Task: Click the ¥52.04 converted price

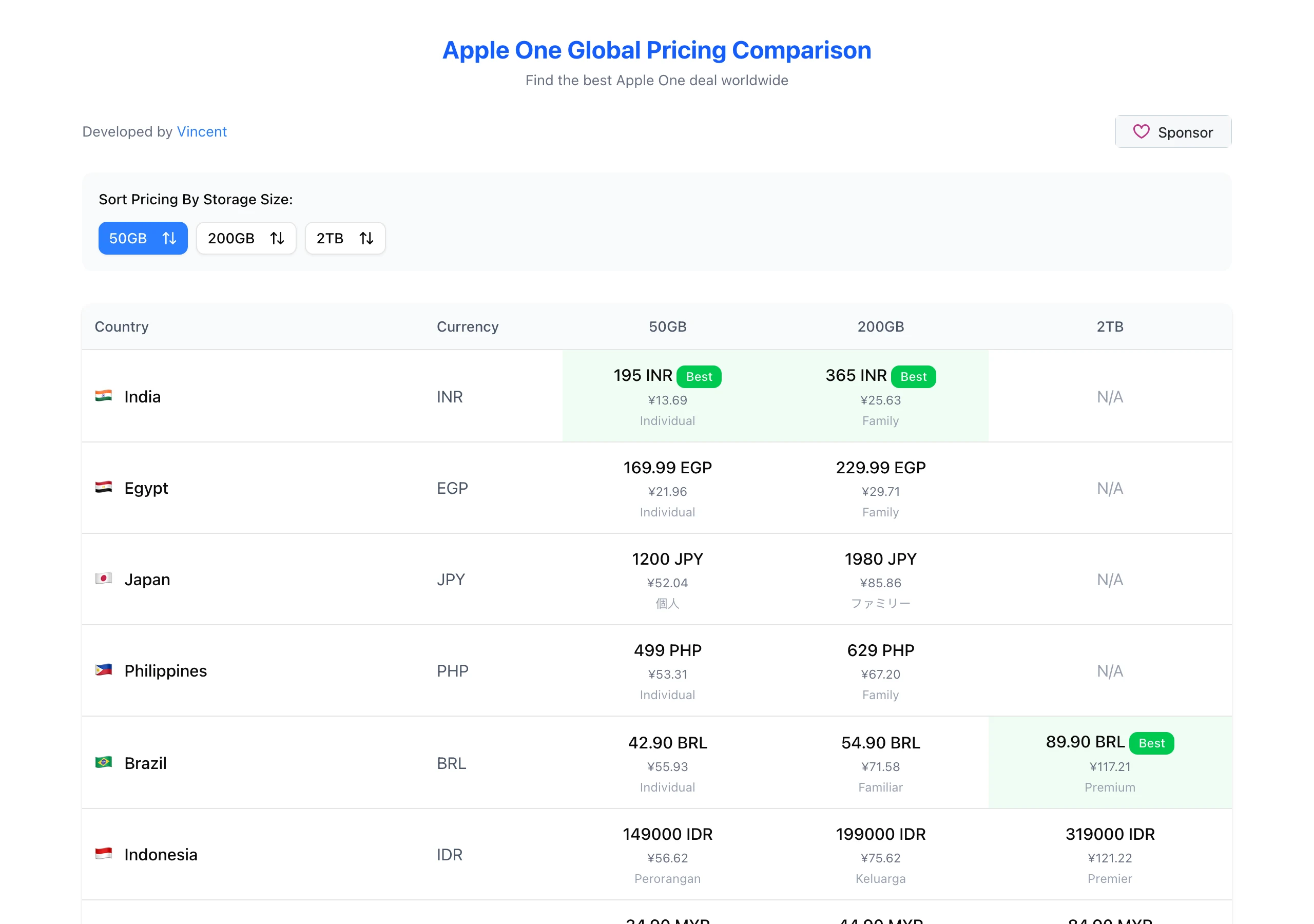Action: pos(667,583)
